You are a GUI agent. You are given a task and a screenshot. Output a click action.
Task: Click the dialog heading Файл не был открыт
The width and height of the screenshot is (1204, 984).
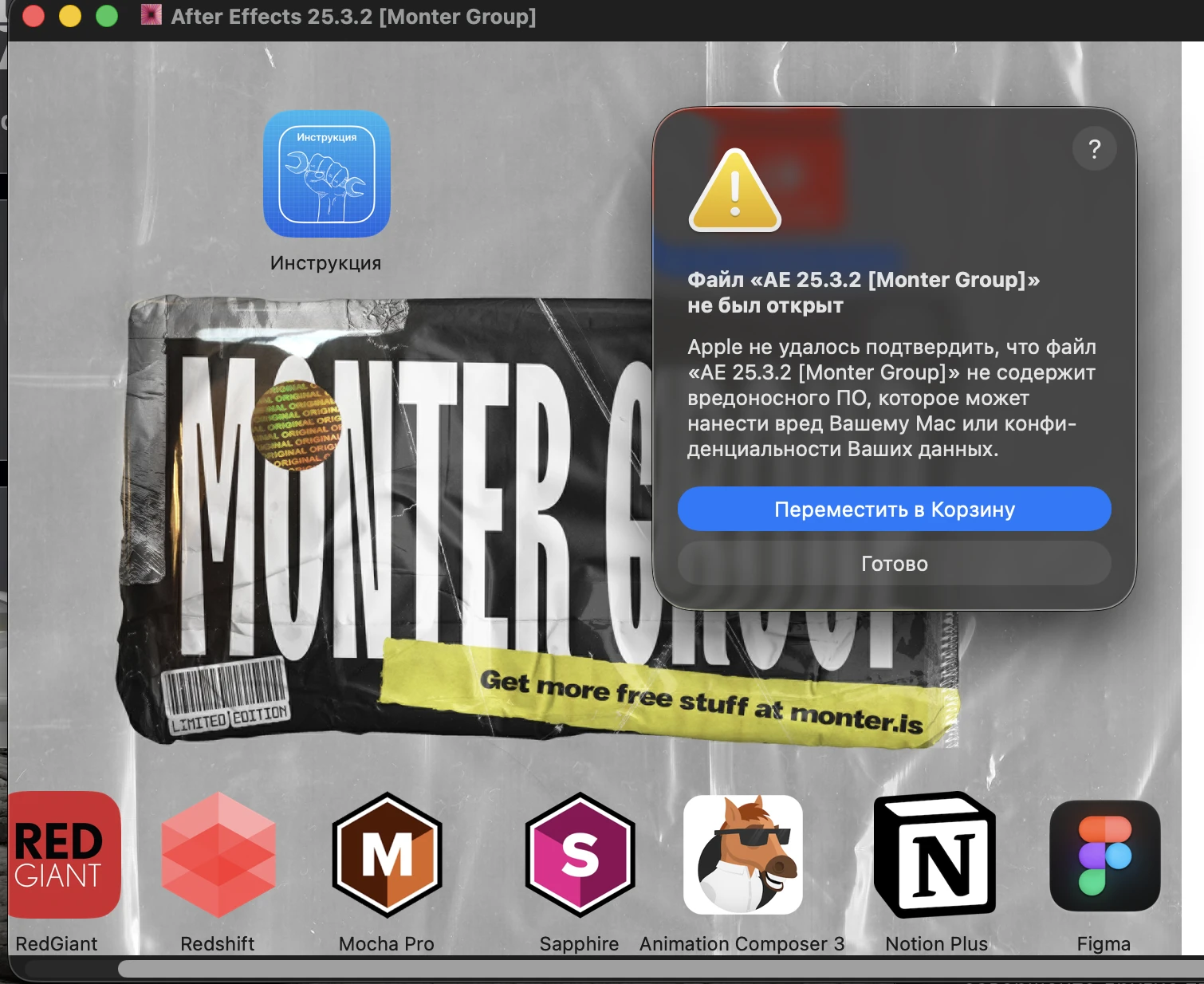click(864, 292)
